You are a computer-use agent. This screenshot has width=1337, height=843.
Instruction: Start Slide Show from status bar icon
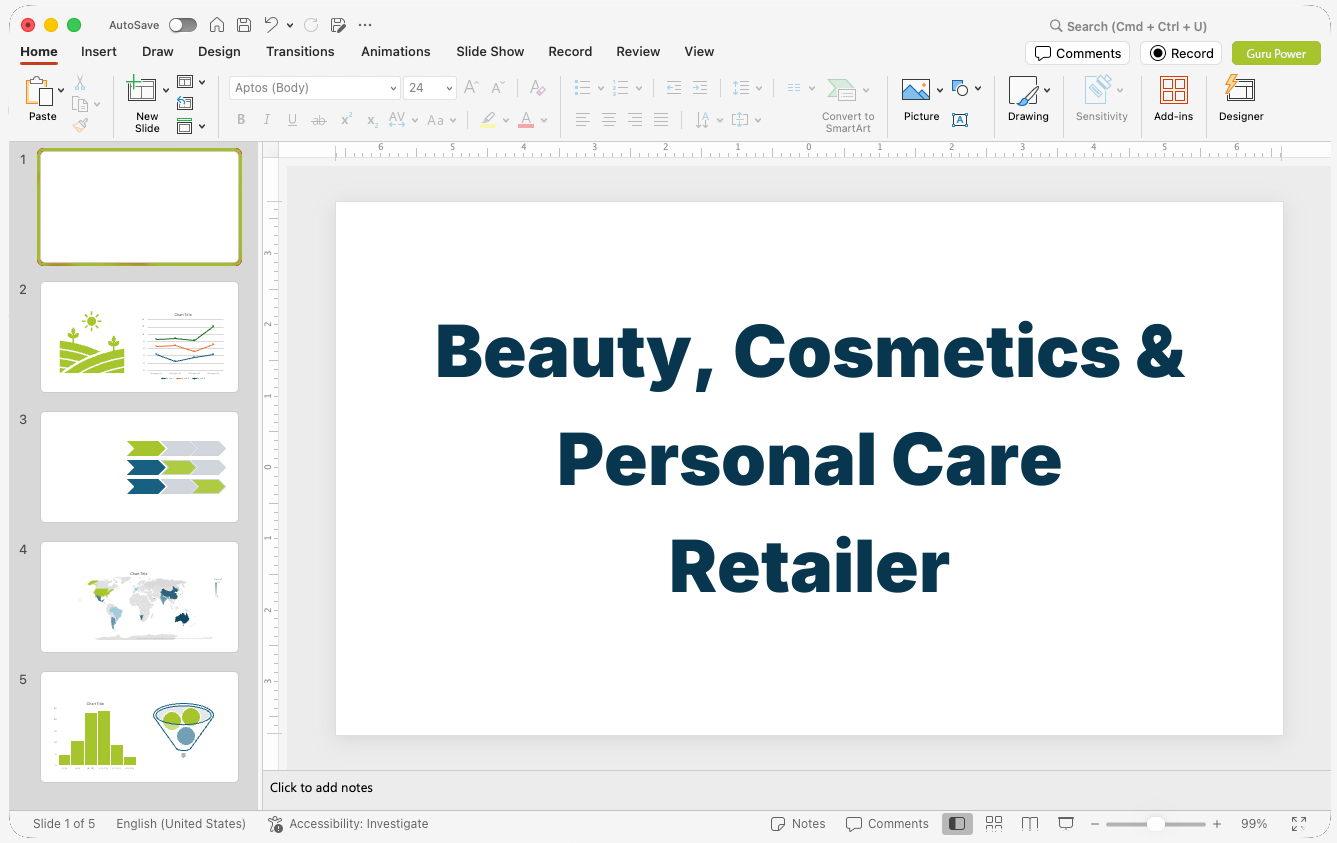[1066, 824]
